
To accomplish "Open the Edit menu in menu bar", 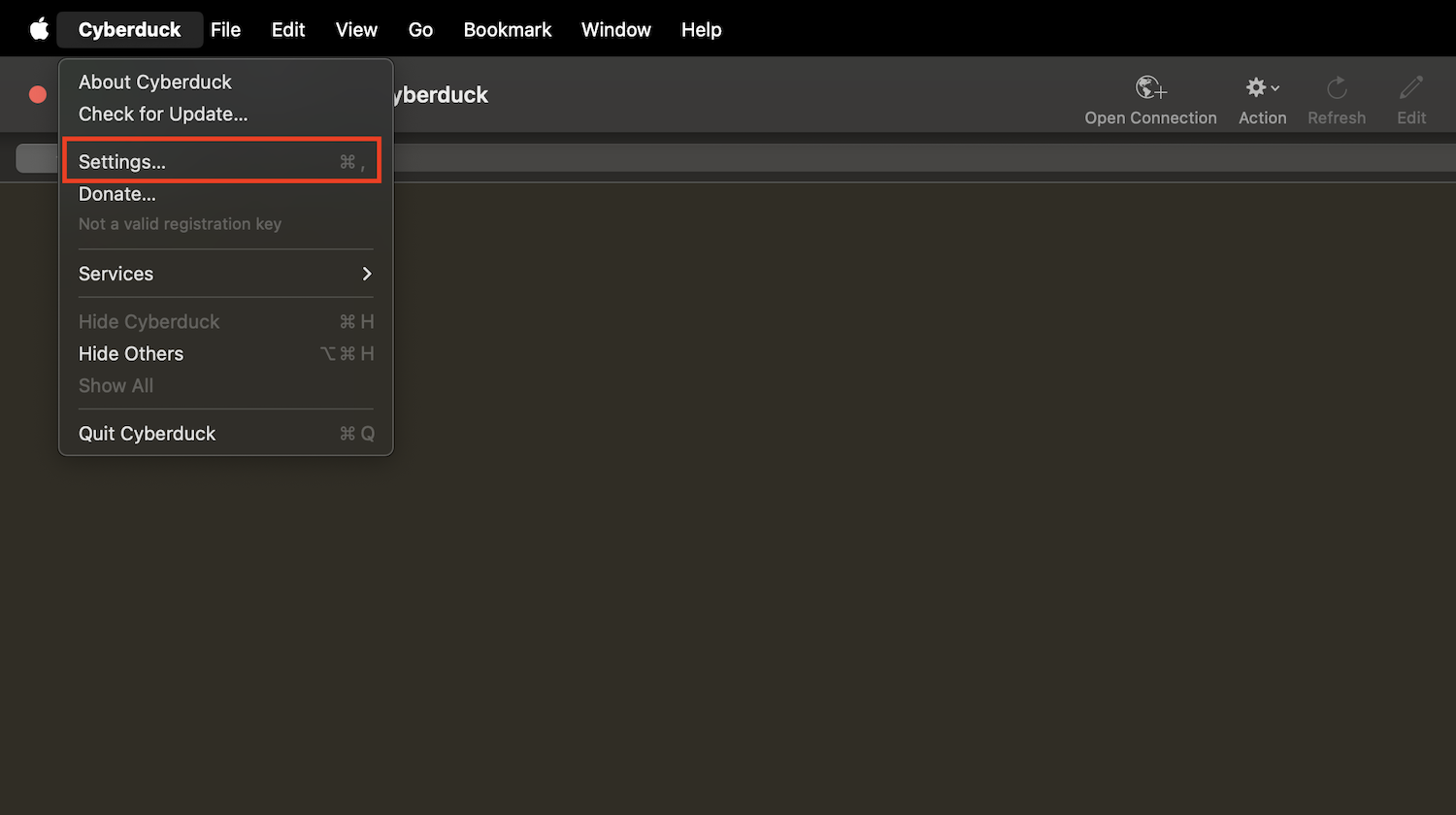I will [x=288, y=29].
